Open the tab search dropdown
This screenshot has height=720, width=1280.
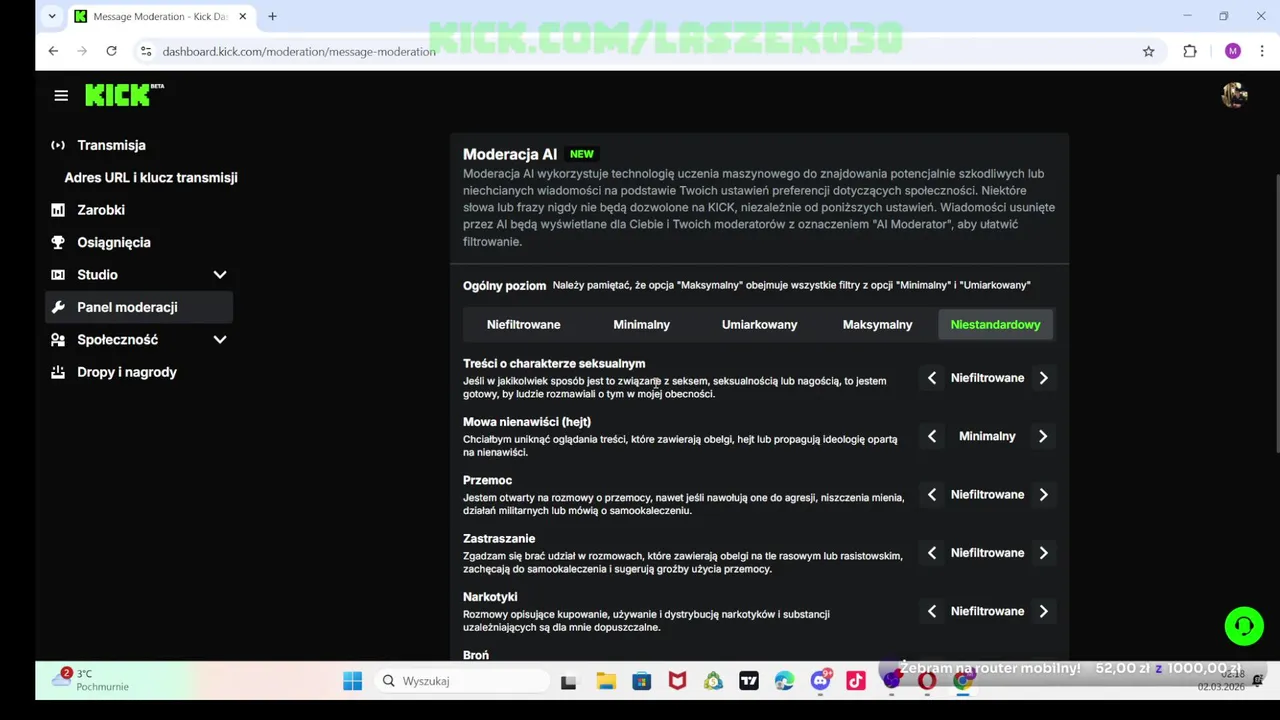coord(52,16)
